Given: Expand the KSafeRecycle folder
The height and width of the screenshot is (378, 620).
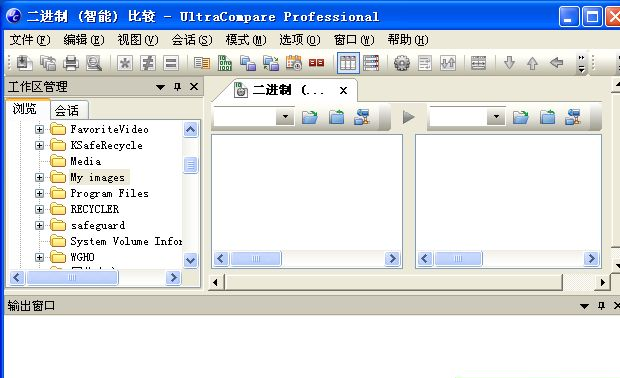Looking at the screenshot, I should click(x=39, y=146).
